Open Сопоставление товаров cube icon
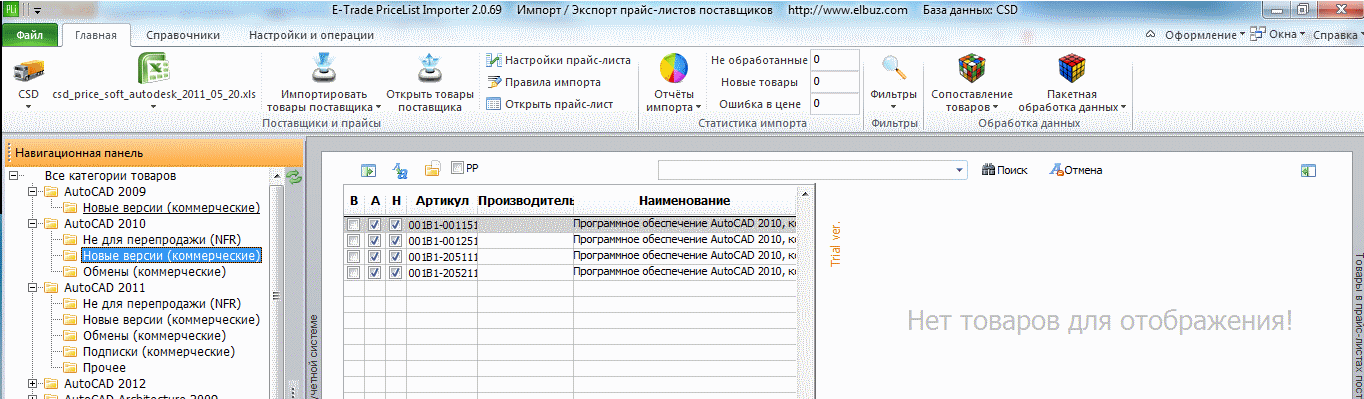 [971, 69]
